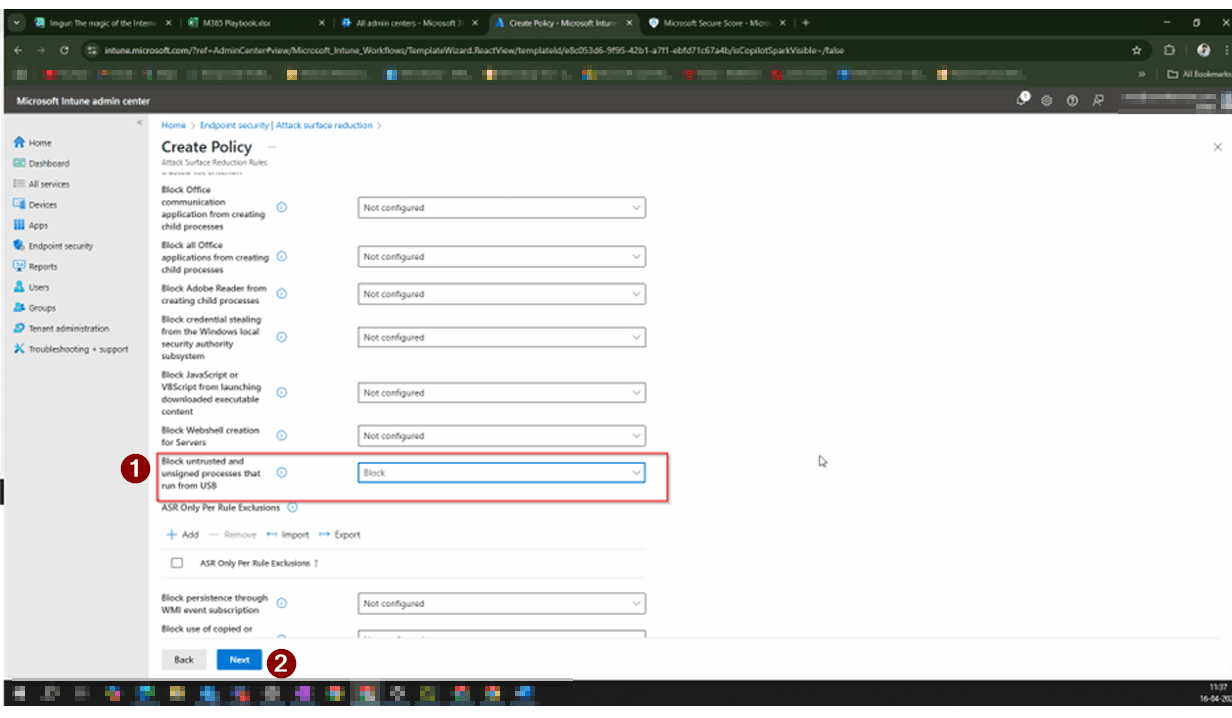Show info for Block Adobe Reader rule
The image size is (1232, 718).
[x=281, y=294]
